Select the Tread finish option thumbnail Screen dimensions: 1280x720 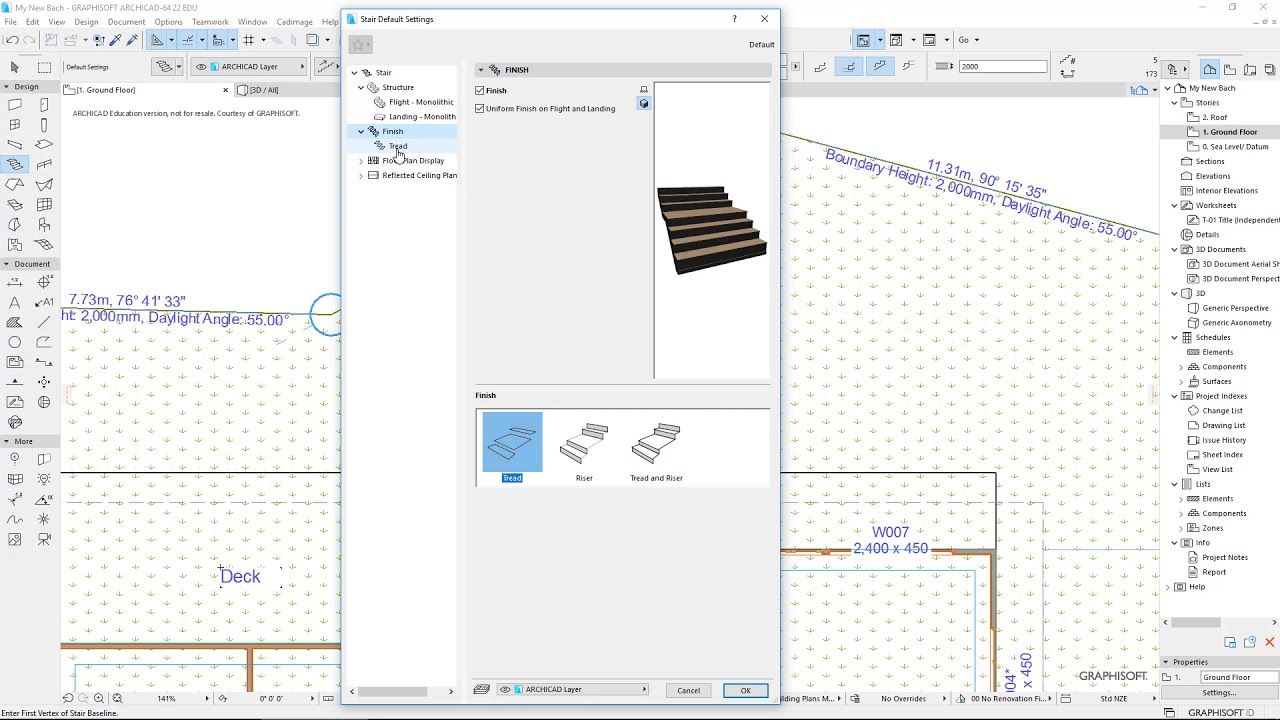512,448
